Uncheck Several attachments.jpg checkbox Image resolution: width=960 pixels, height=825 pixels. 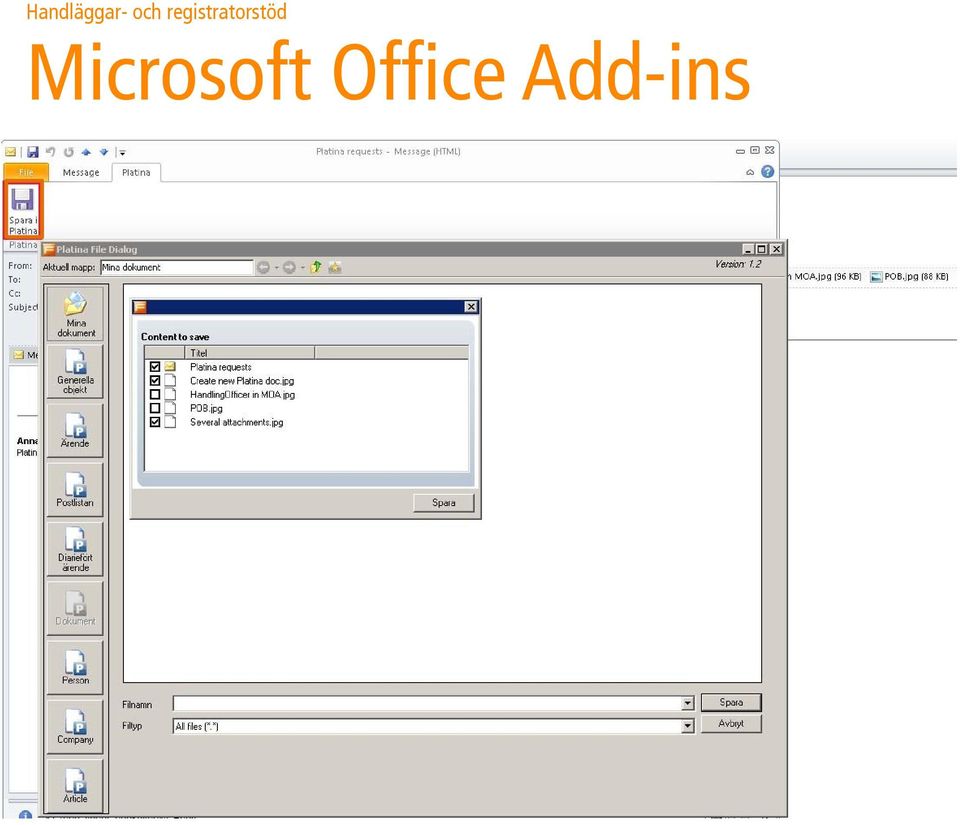click(x=155, y=422)
